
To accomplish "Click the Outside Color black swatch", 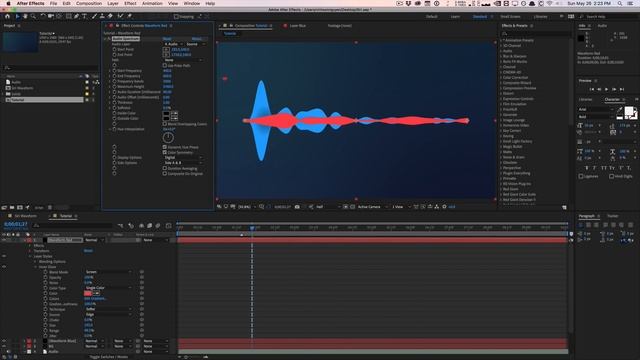I will click(x=166, y=118).
